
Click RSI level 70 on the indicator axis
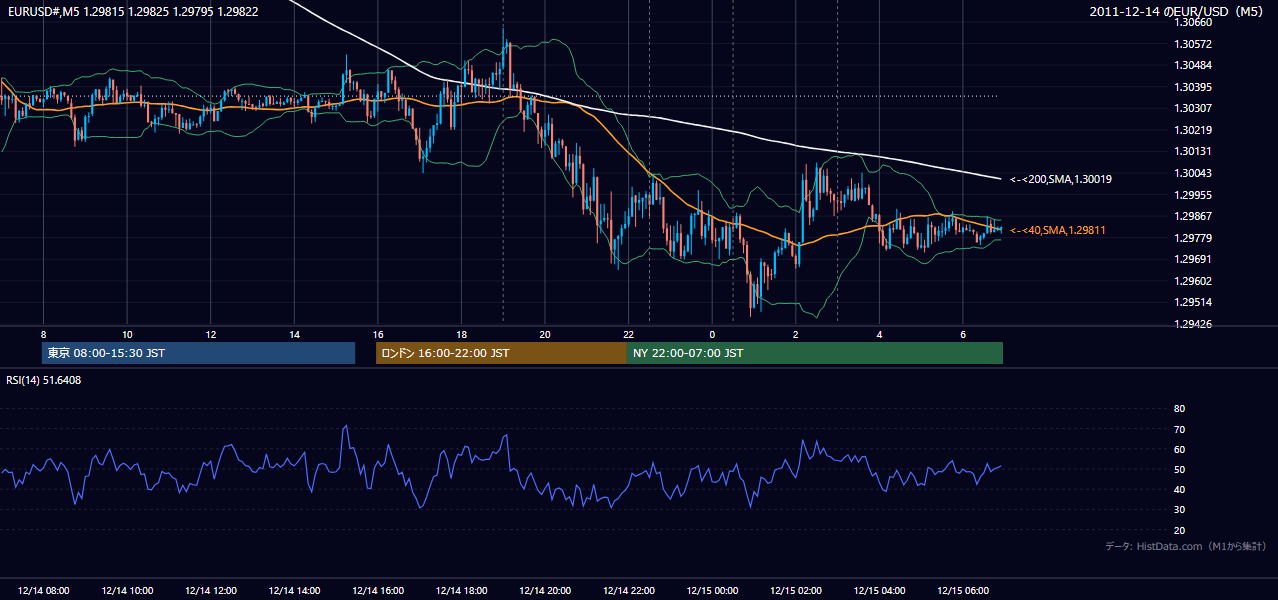tap(1179, 430)
